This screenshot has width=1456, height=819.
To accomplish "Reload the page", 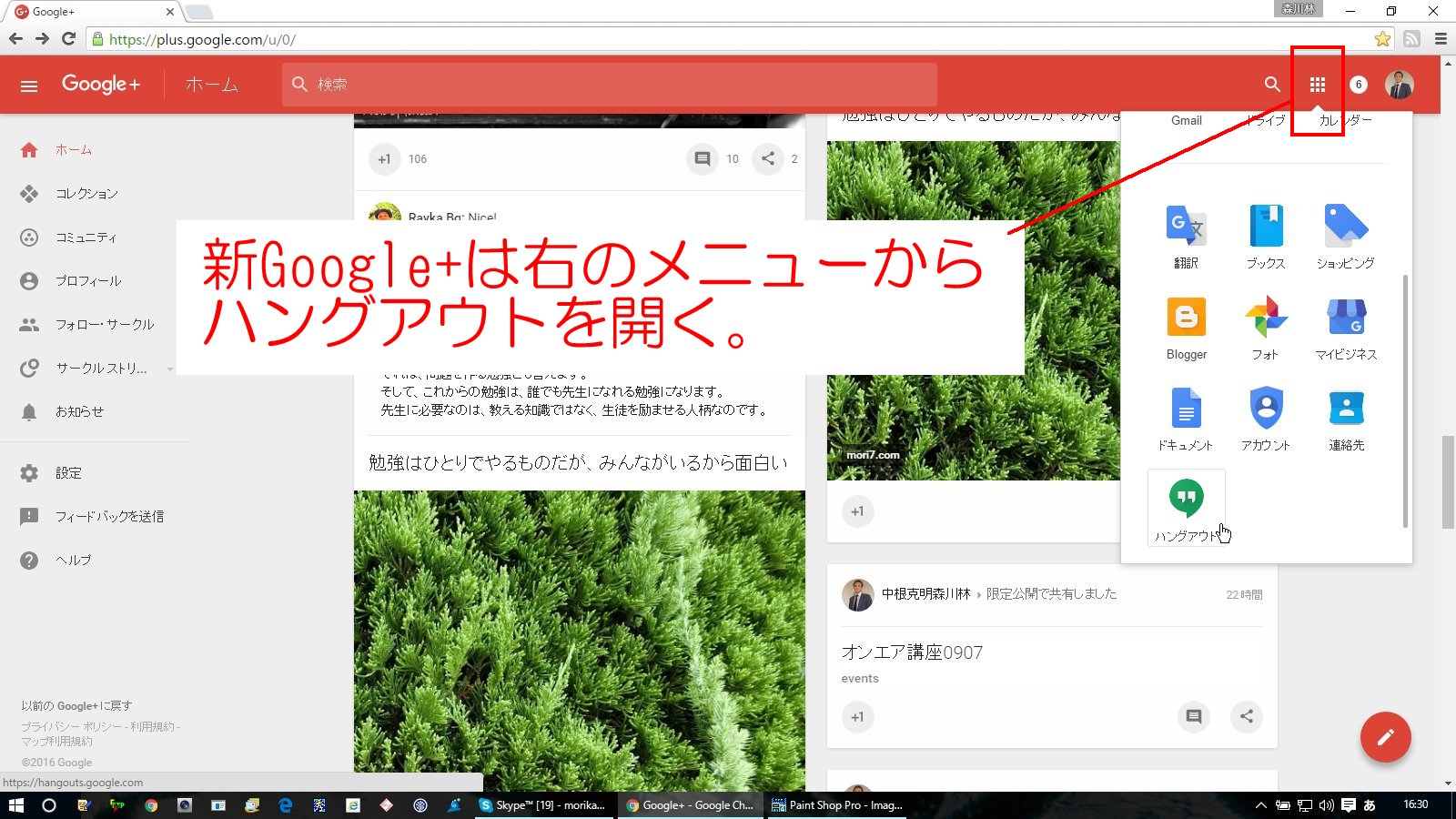I will pyautogui.click(x=68, y=39).
